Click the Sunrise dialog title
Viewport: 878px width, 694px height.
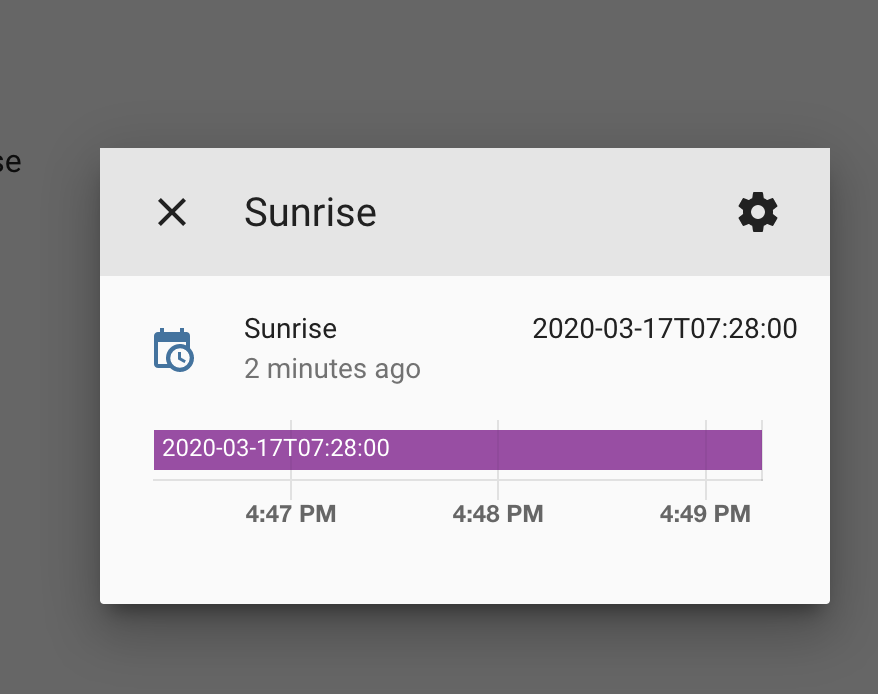tap(310, 212)
